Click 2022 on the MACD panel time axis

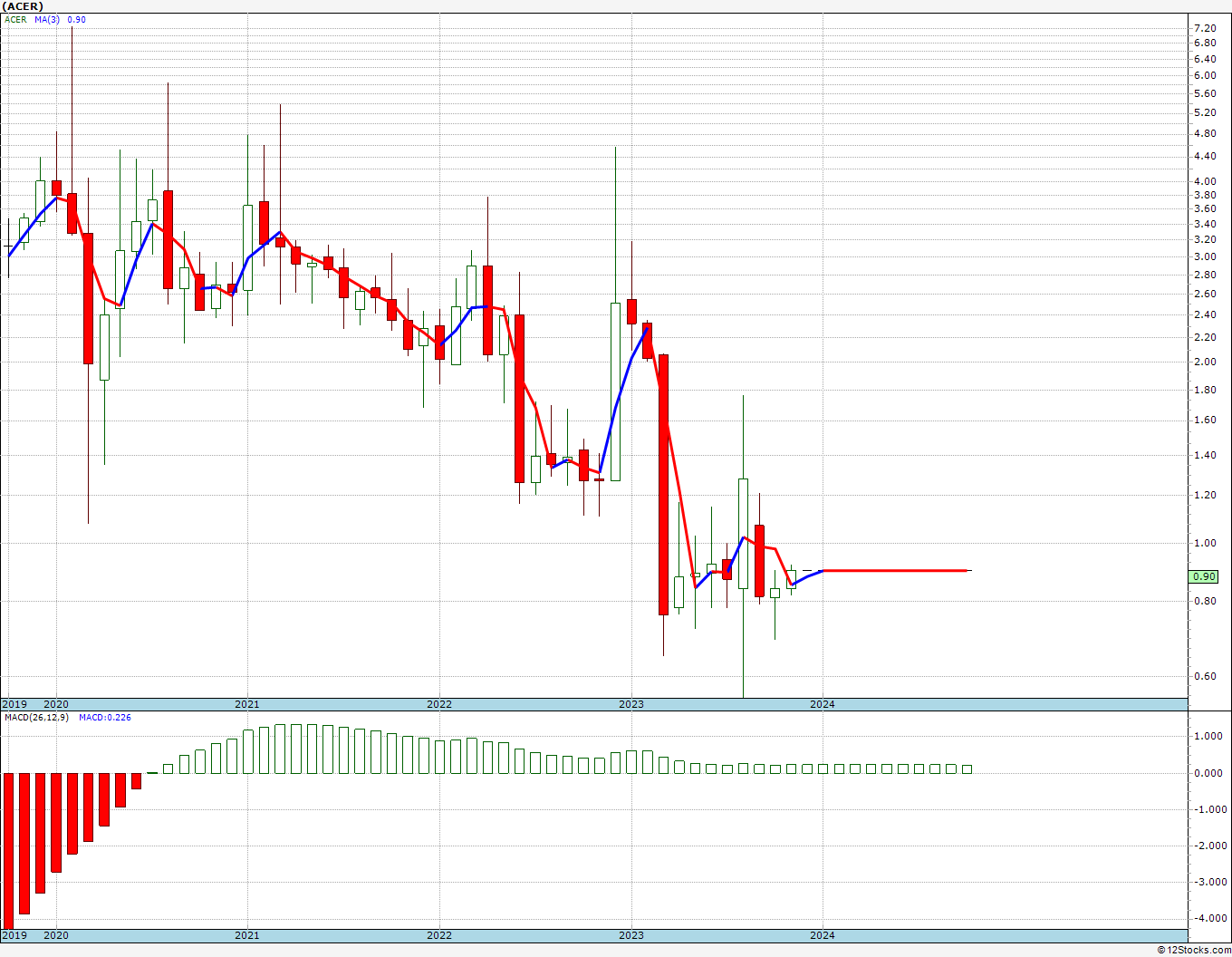tap(439, 935)
